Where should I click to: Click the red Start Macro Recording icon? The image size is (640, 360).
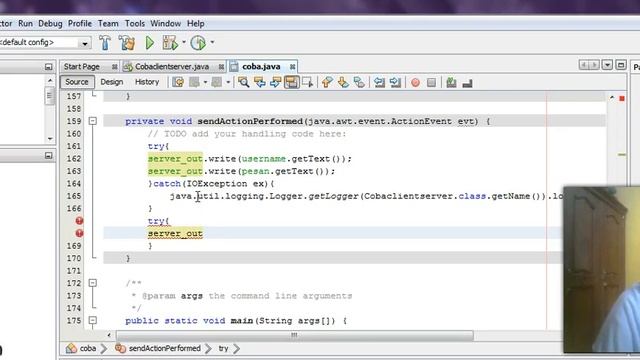click(416, 83)
